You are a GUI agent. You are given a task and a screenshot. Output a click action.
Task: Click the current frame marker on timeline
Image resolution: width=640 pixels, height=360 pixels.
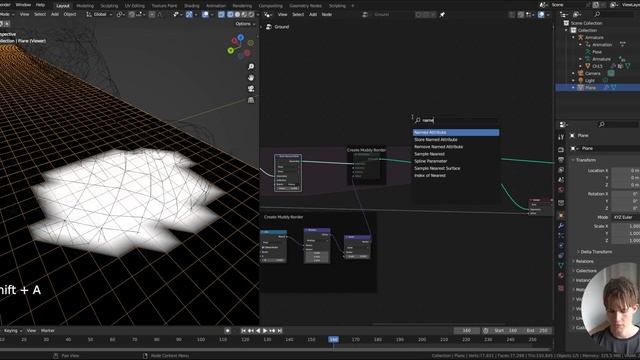(333, 340)
